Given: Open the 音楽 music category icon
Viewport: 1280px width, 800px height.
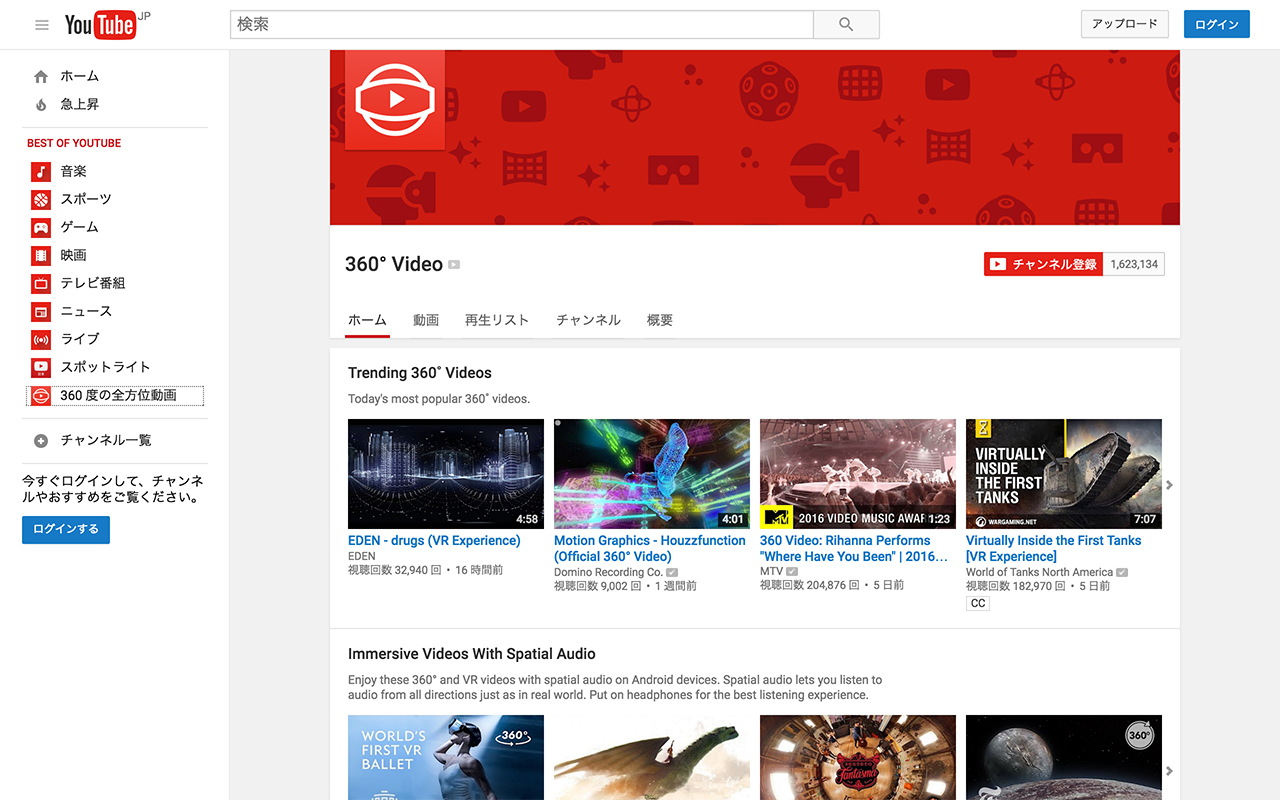Looking at the screenshot, I should [x=40, y=171].
